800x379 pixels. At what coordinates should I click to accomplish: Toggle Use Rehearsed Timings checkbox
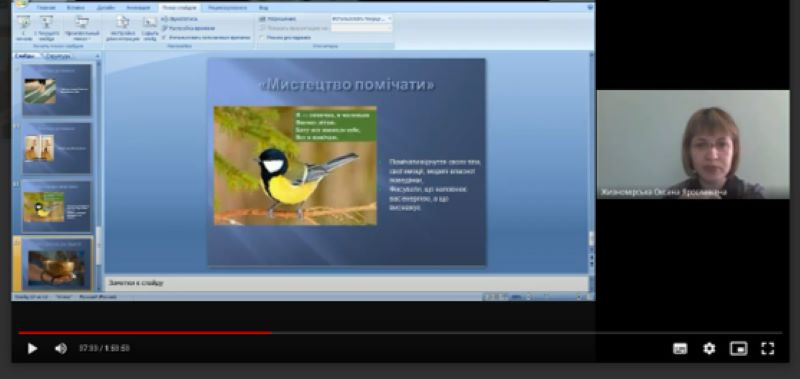pyautogui.click(x=165, y=37)
